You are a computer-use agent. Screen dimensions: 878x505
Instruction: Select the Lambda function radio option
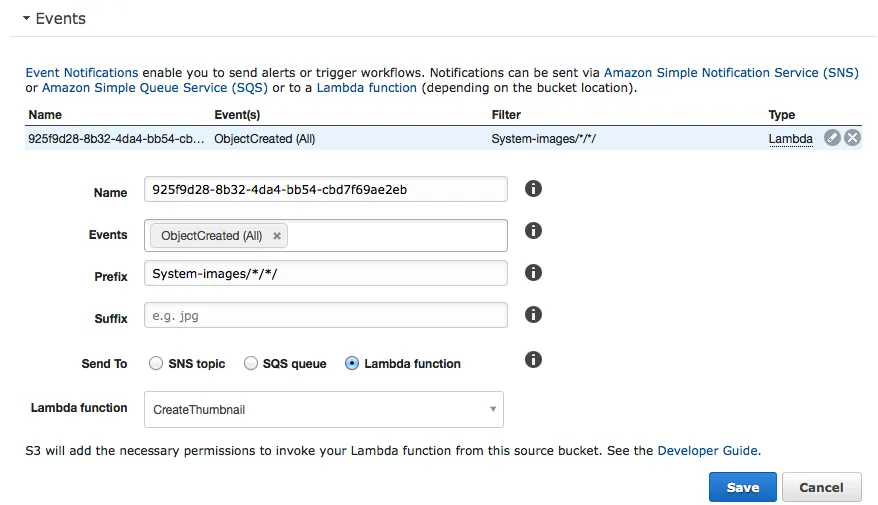point(352,364)
